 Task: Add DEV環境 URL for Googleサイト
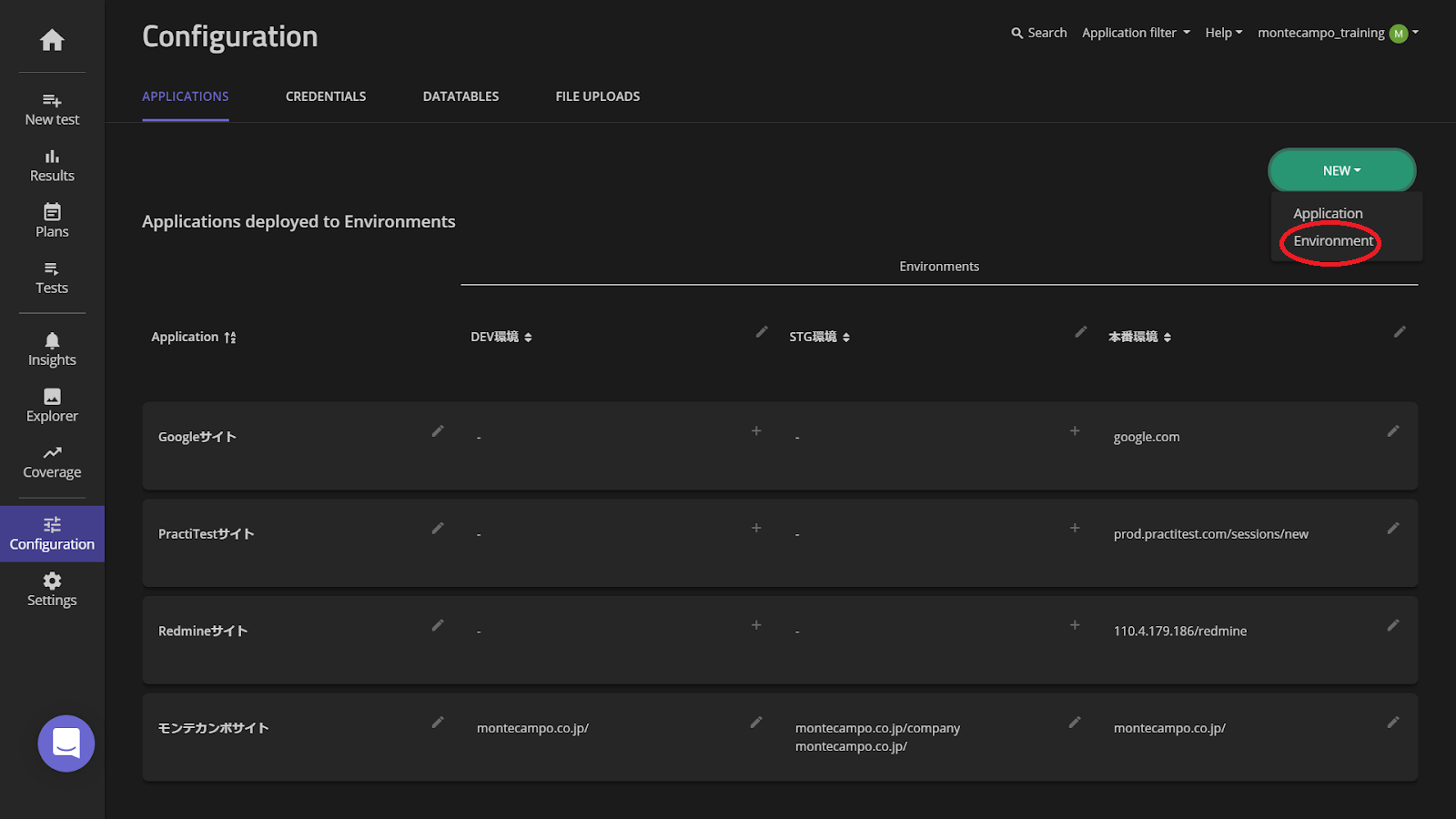(x=756, y=431)
